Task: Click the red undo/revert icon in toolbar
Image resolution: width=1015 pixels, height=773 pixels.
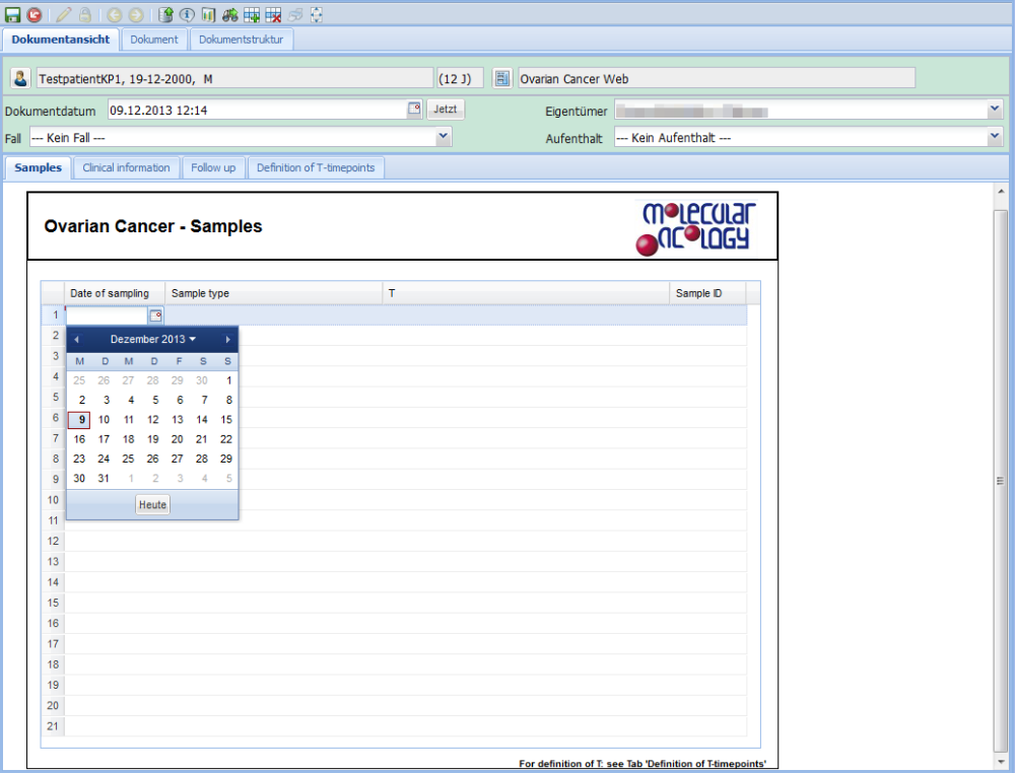Action: coord(34,15)
